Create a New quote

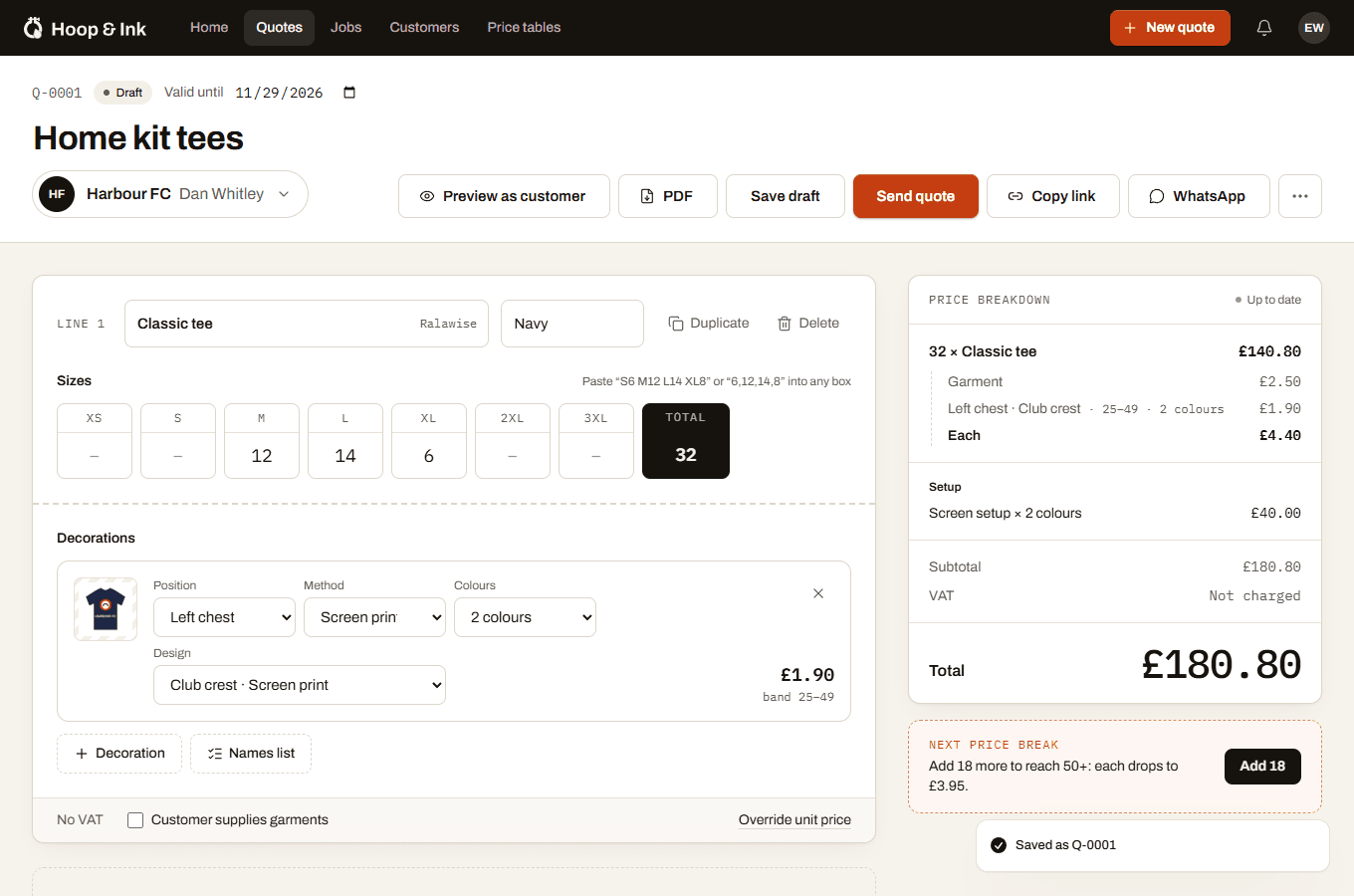tap(1170, 28)
